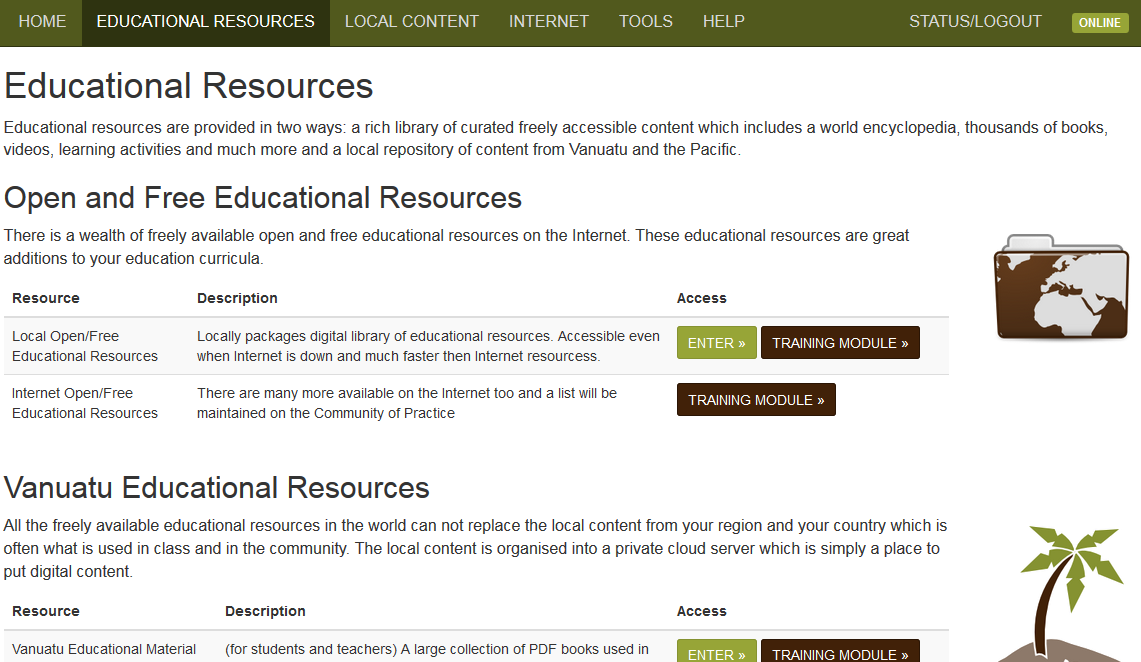Click STATUS/LOGOUT in the navigation bar
1141x662 pixels.
[975, 22]
